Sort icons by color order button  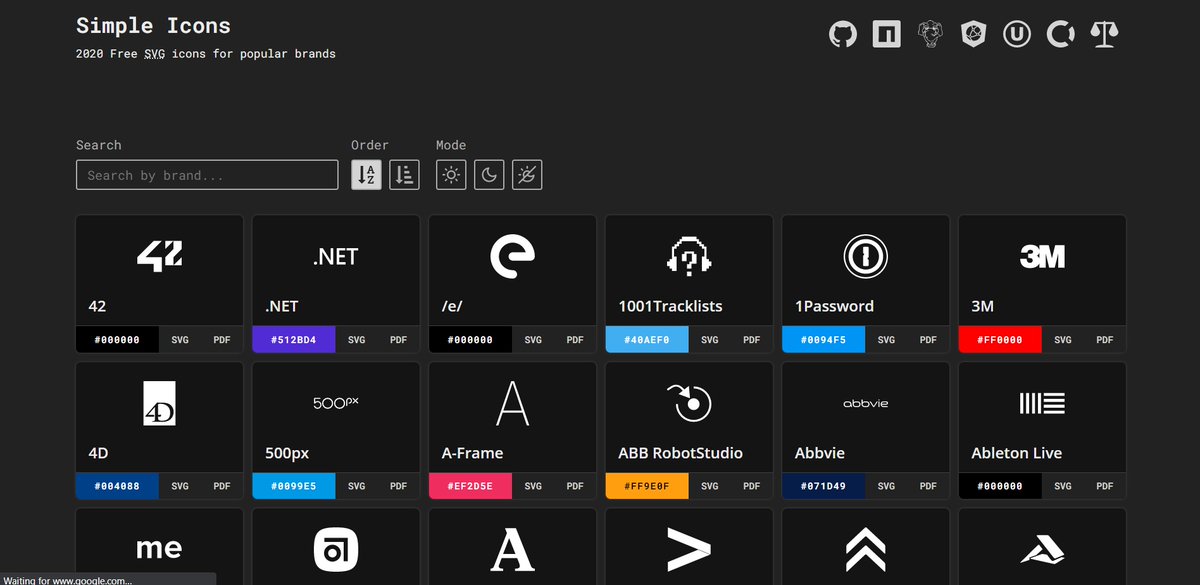pos(404,174)
